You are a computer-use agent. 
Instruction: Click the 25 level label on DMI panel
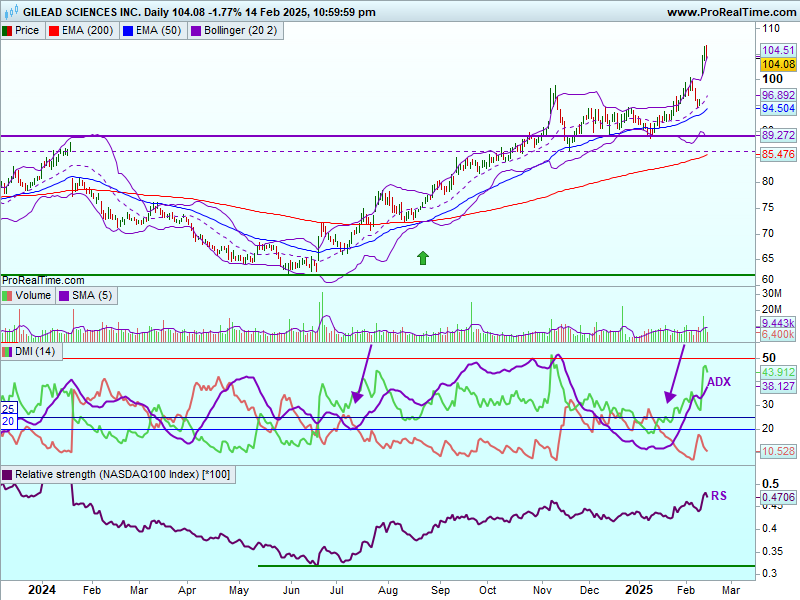[x=7, y=410]
